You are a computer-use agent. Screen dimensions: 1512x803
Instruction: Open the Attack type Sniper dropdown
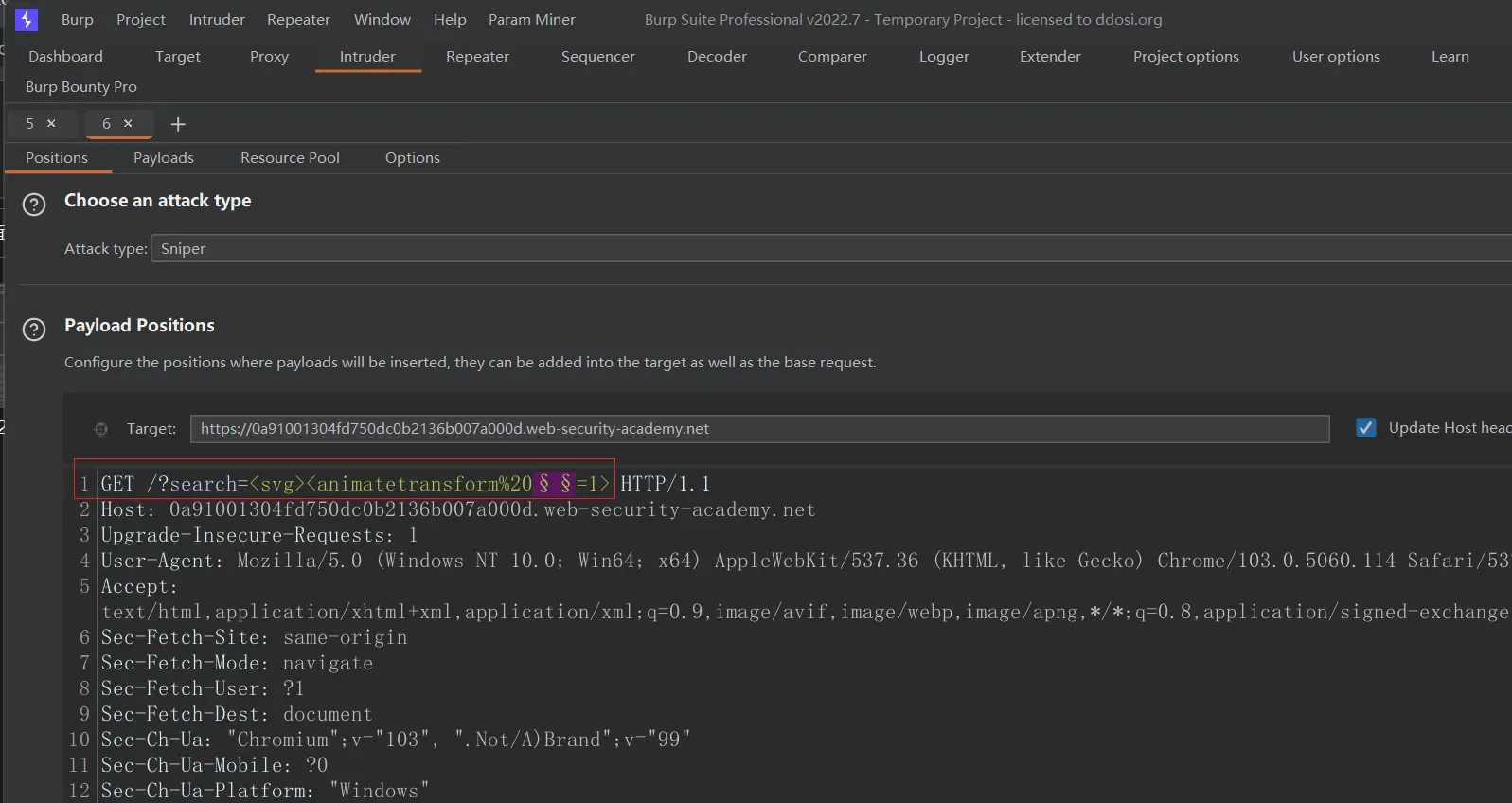[831, 248]
